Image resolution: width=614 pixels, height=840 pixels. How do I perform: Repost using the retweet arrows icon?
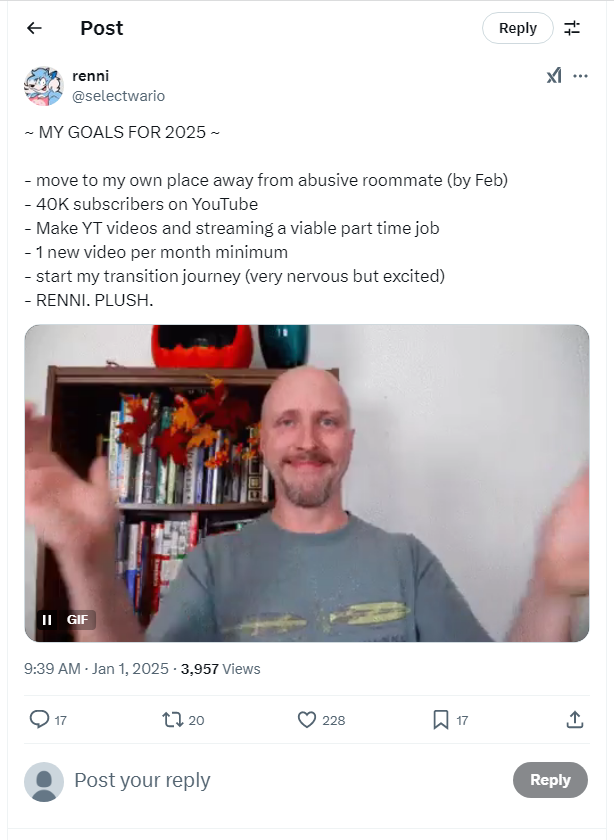[x=173, y=719]
